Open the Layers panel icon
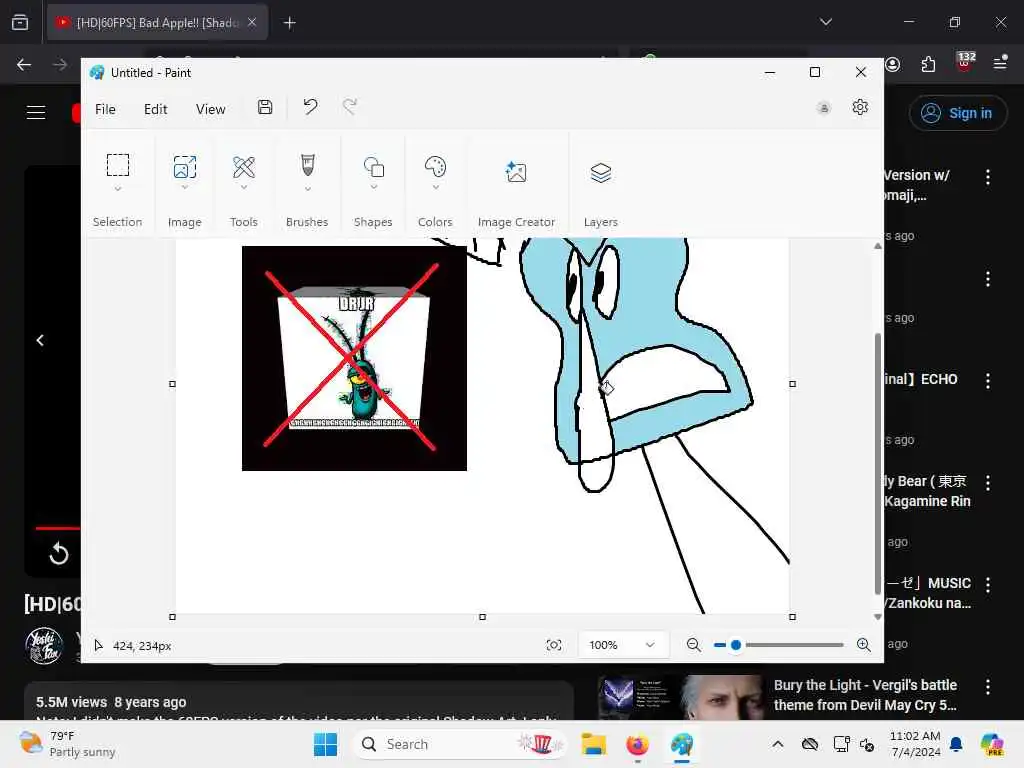 point(601,172)
